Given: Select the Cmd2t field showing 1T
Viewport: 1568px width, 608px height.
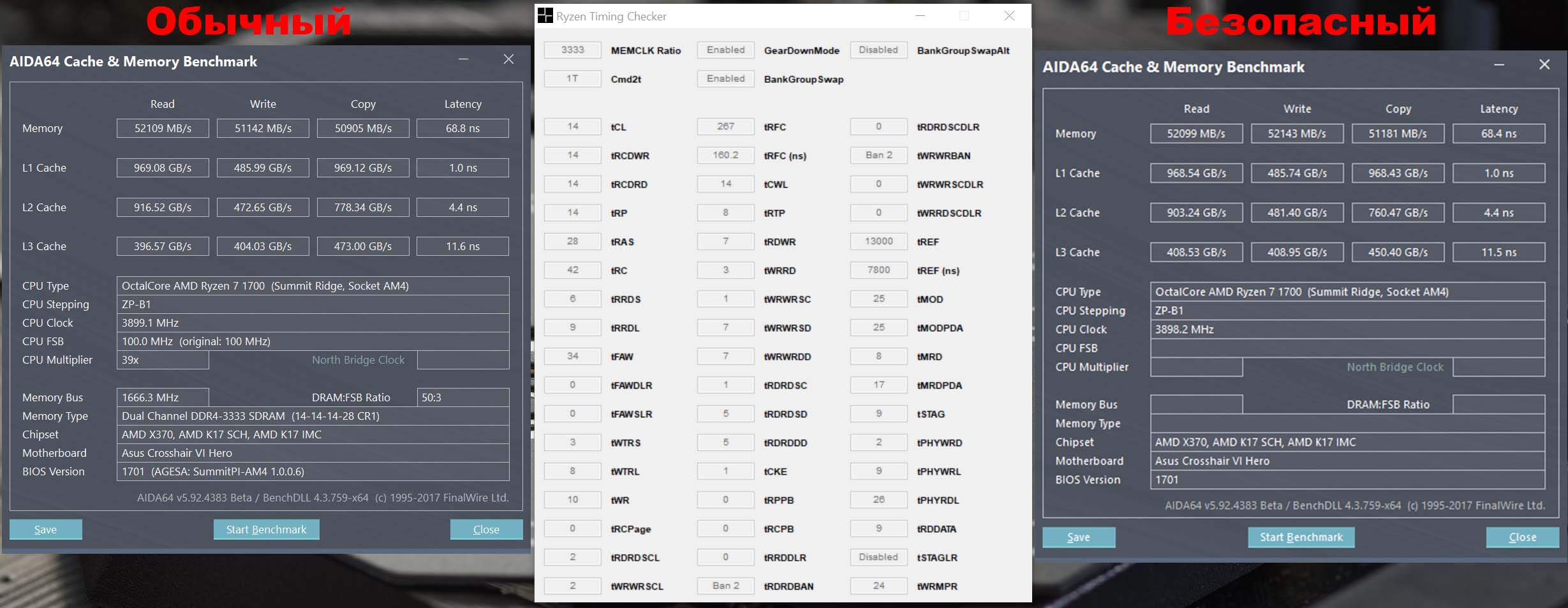Looking at the screenshot, I should coord(573,78).
